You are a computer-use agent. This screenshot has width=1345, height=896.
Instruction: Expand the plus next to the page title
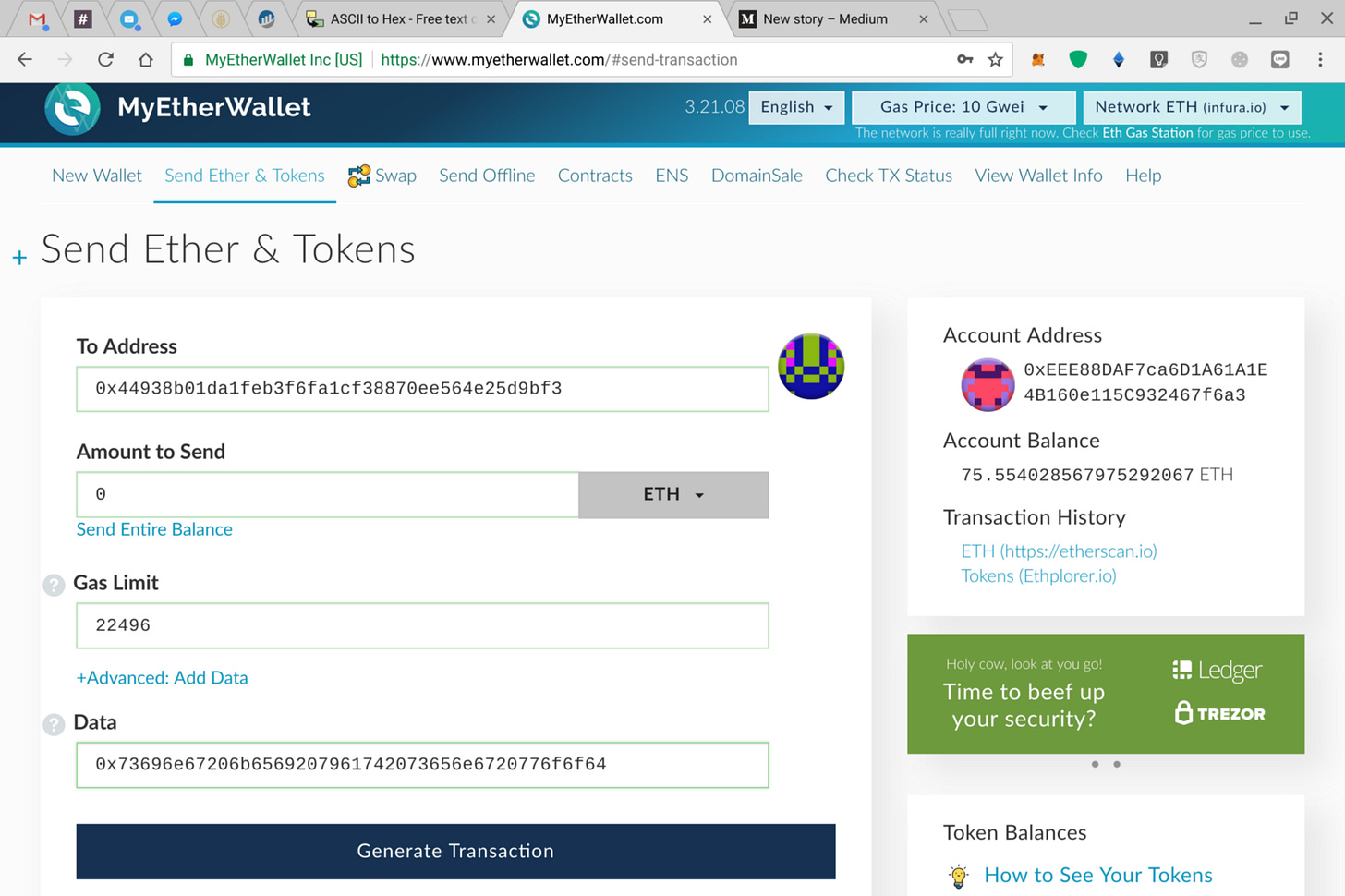pyautogui.click(x=19, y=258)
